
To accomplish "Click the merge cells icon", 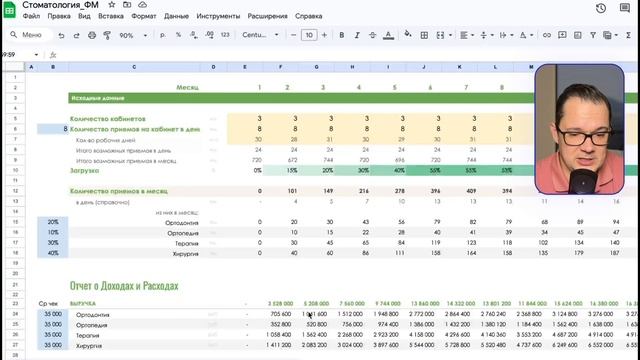I will [440, 36].
